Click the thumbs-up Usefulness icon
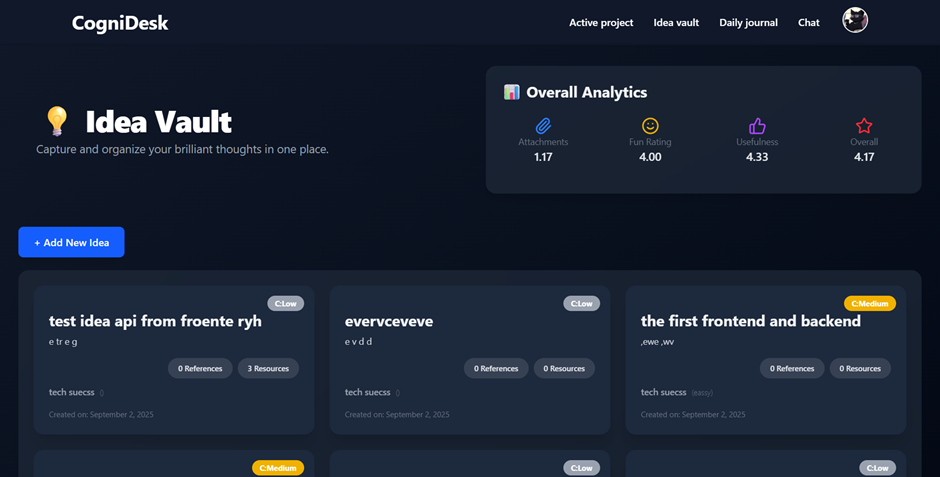940x477 pixels. tap(757, 126)
